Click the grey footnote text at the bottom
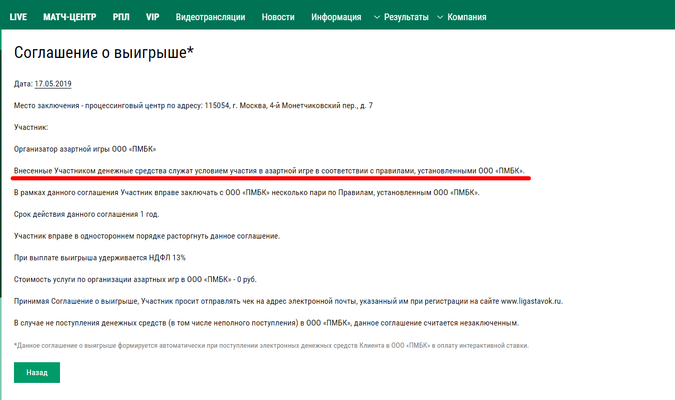675x400 pixels. (x=270, y=345)
